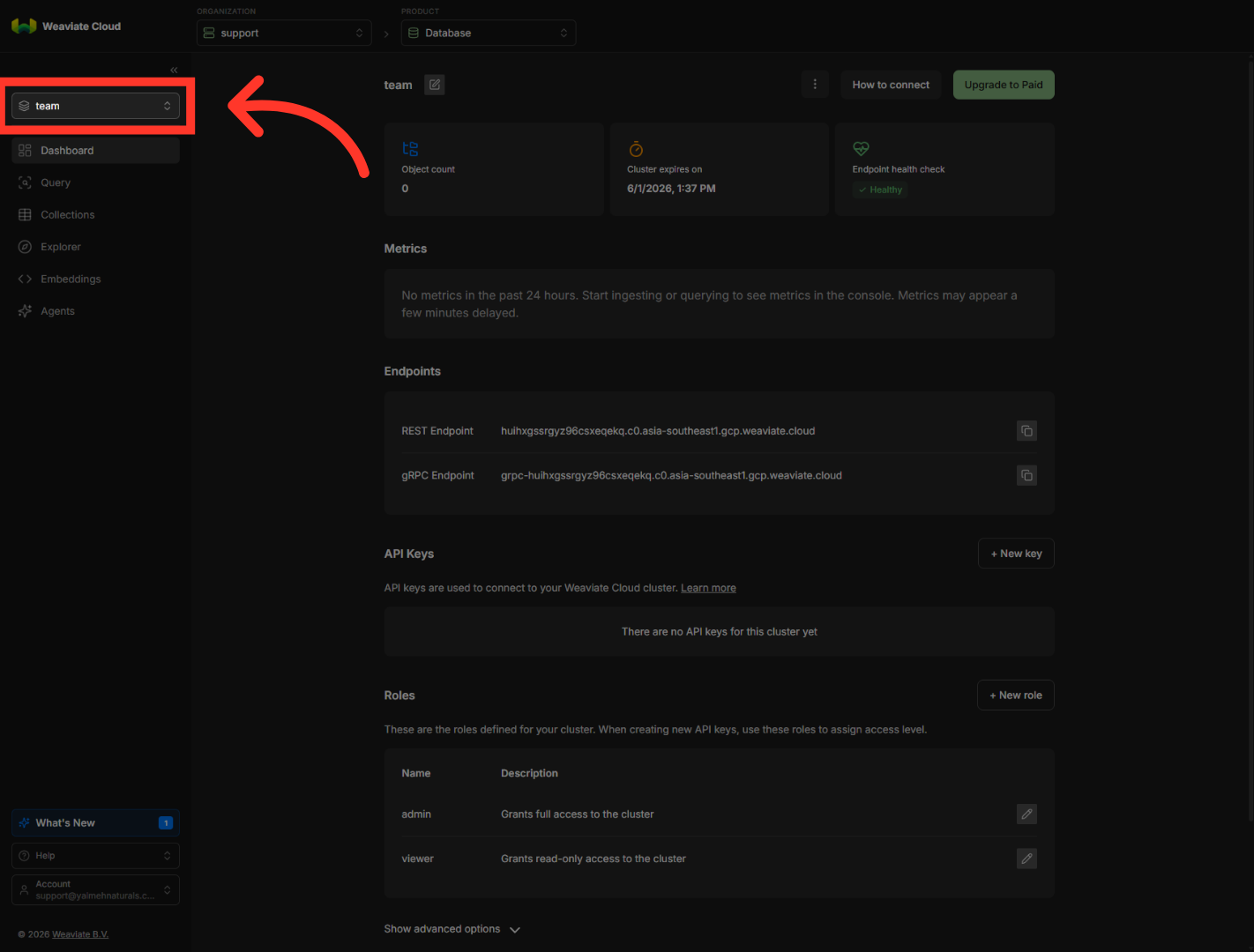Click the gRPC endpoint URL text
The width and height of the screenshot is (1254, 952).
671,475
